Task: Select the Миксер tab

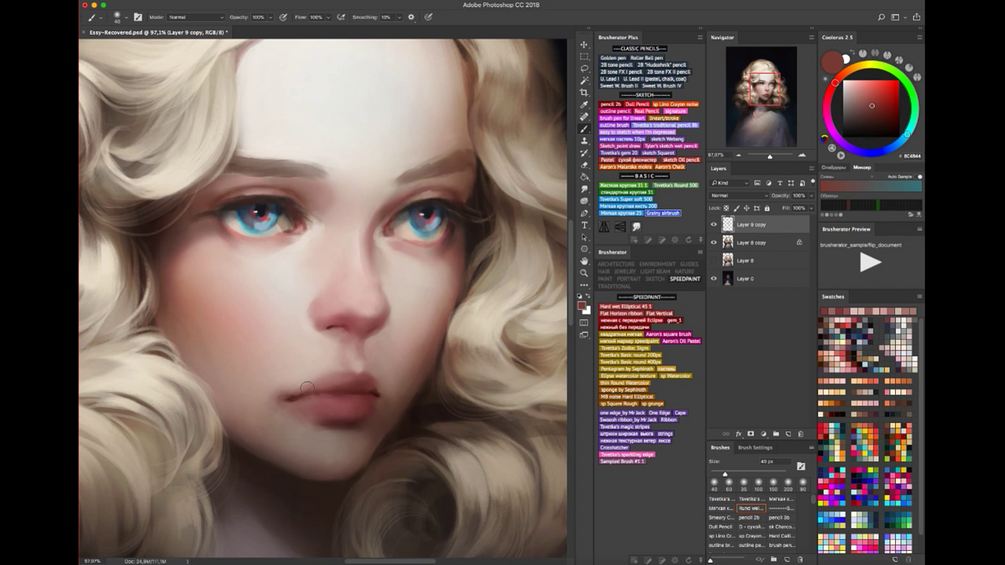Action: 862,167
